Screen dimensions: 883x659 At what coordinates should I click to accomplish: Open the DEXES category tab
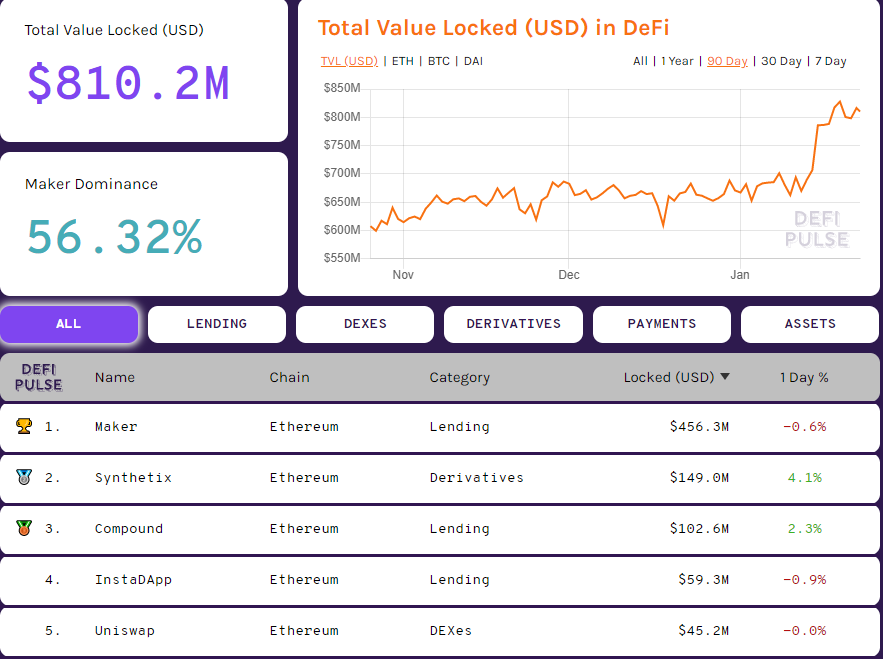tap(364, 324)
